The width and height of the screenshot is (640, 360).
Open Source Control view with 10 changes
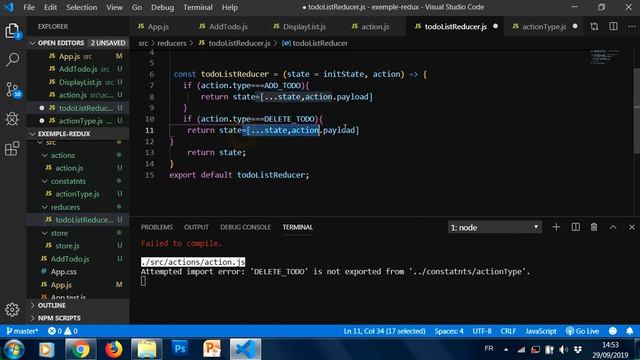coord(13,89)
